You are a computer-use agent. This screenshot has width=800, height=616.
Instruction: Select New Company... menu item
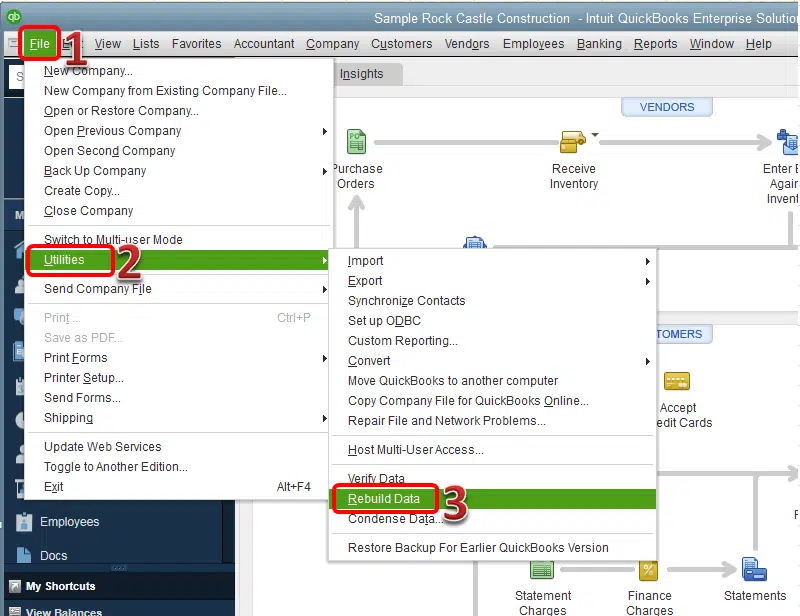coord(178,71)
